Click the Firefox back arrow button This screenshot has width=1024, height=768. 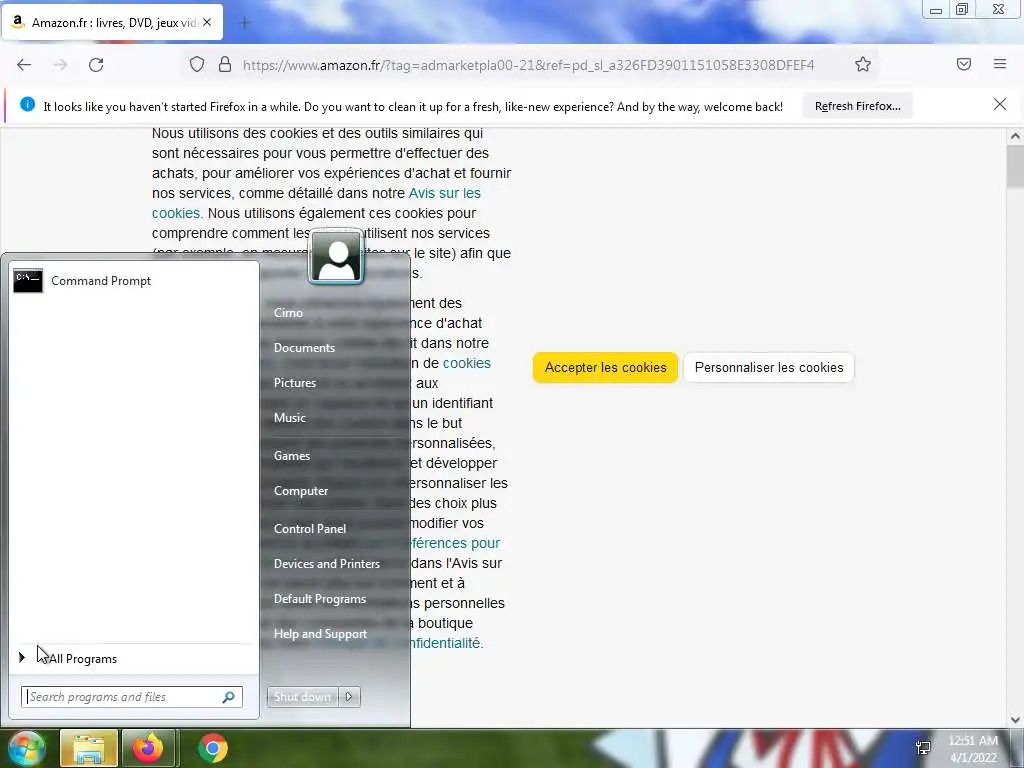pos(24,65)
